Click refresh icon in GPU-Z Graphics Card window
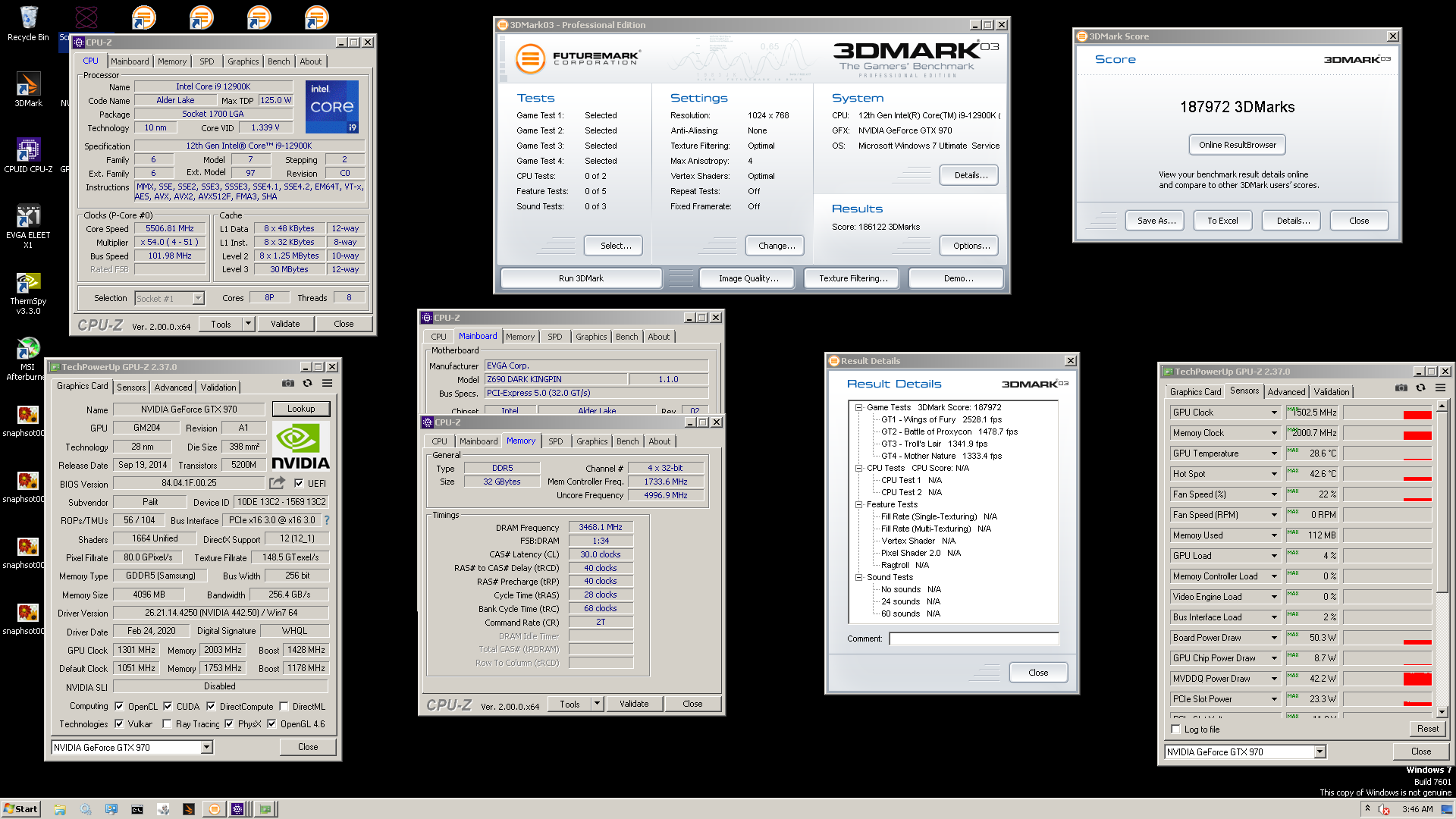 coord(307,384)
